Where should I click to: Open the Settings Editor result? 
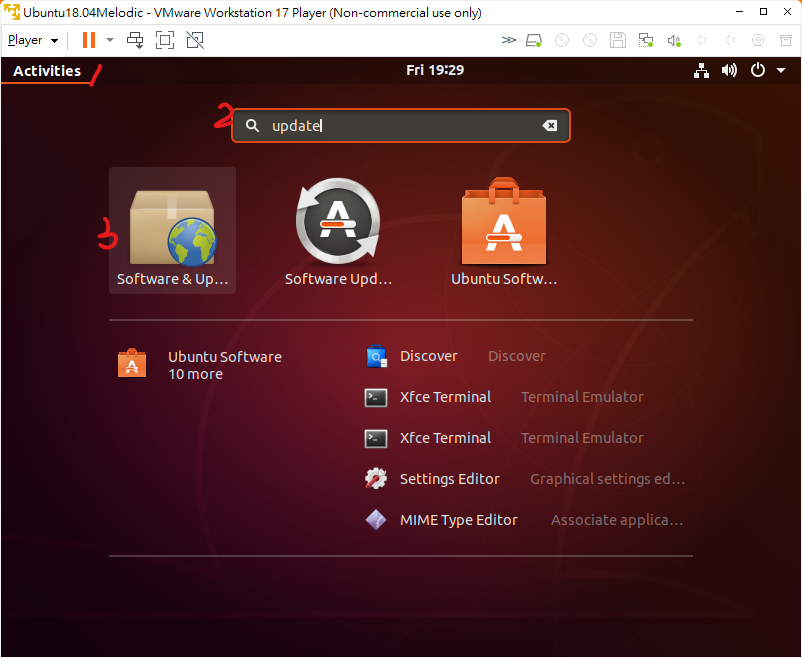pos(524,479)
